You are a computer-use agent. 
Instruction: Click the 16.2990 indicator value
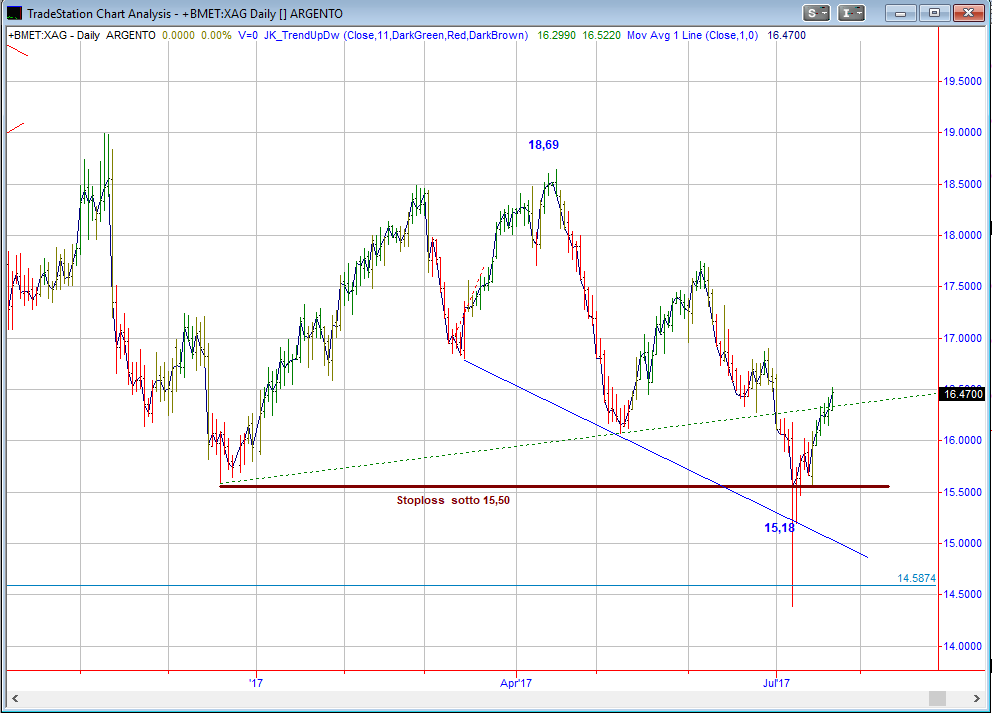click(556, 35)
